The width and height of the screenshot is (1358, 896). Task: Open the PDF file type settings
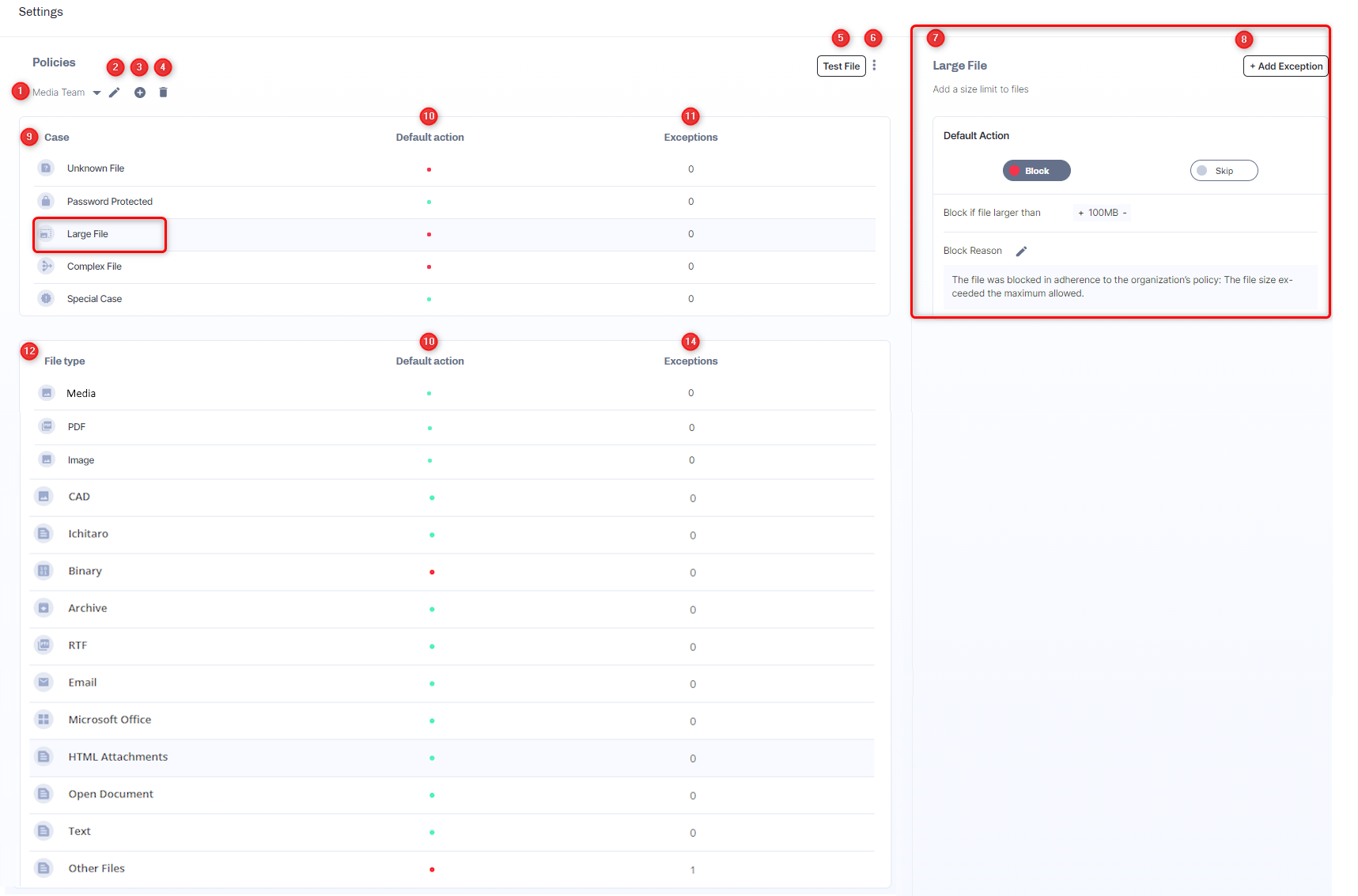coord(77,427)
